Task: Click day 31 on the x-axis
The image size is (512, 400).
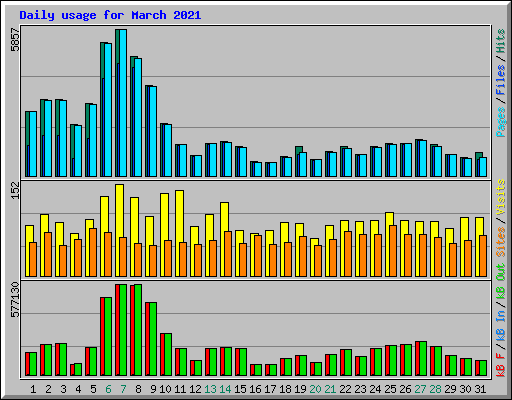Action: [x=480, y=389]
